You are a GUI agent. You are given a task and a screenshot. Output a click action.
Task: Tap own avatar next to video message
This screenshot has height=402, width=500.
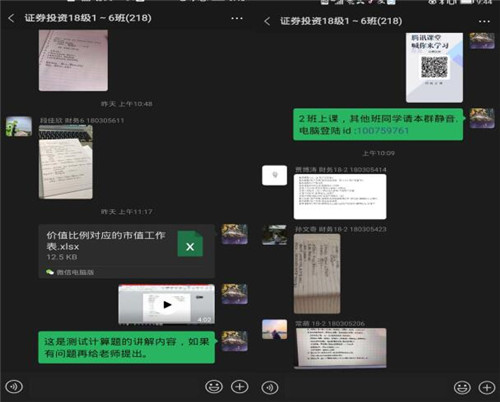[x=235, y=294]
